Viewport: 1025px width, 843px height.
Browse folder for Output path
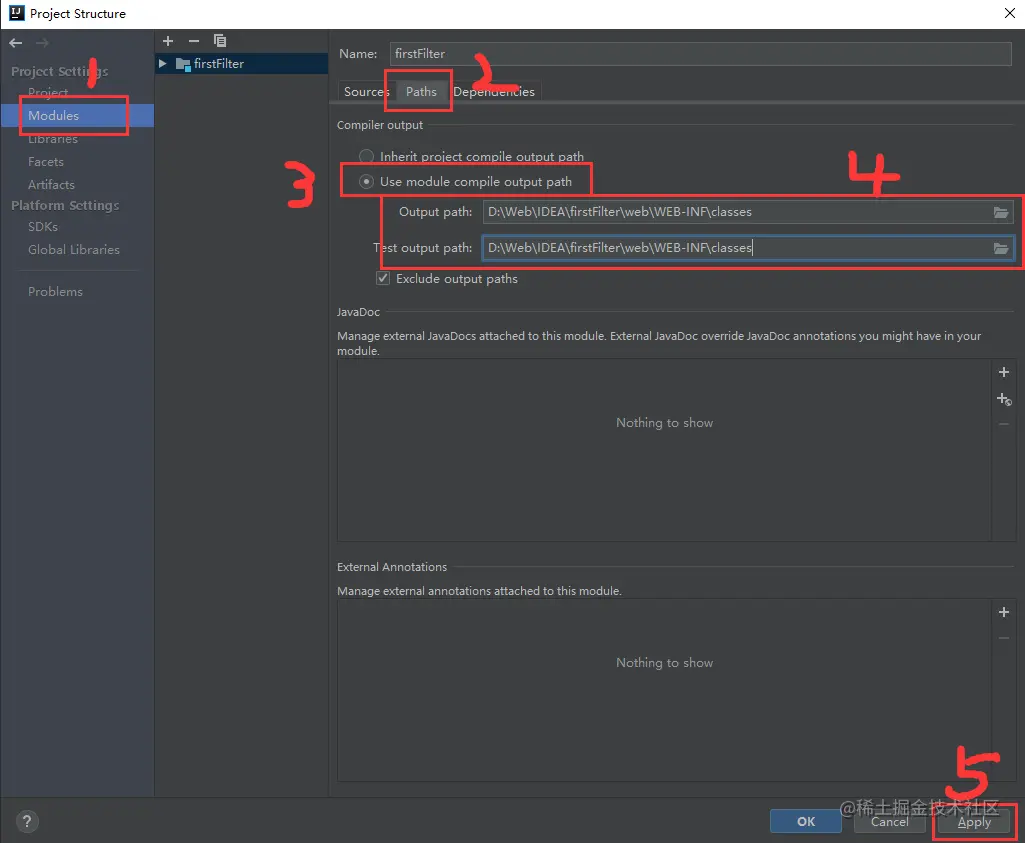[x=1001, y=212]
